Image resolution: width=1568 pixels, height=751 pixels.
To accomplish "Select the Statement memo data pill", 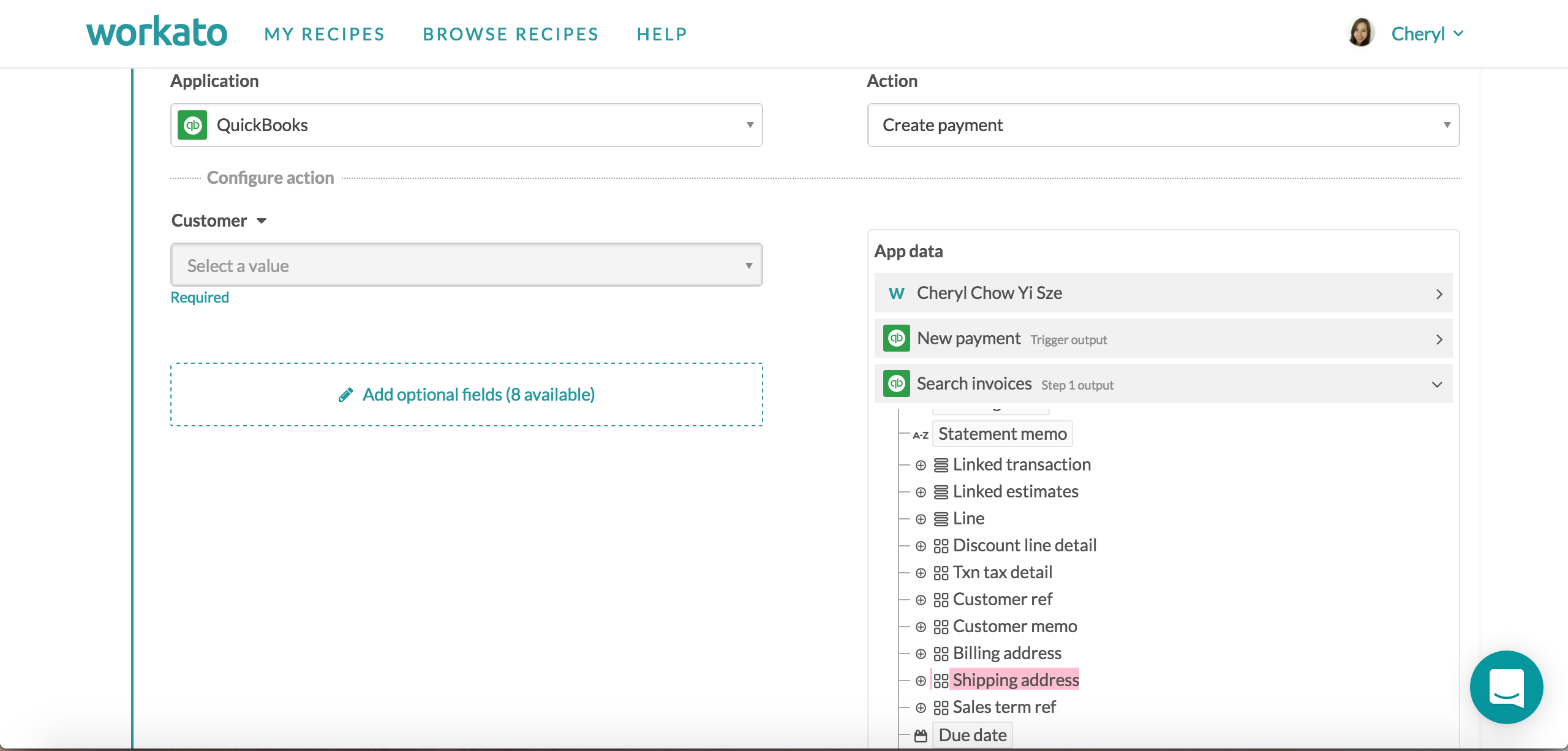I will point(1002,434).
